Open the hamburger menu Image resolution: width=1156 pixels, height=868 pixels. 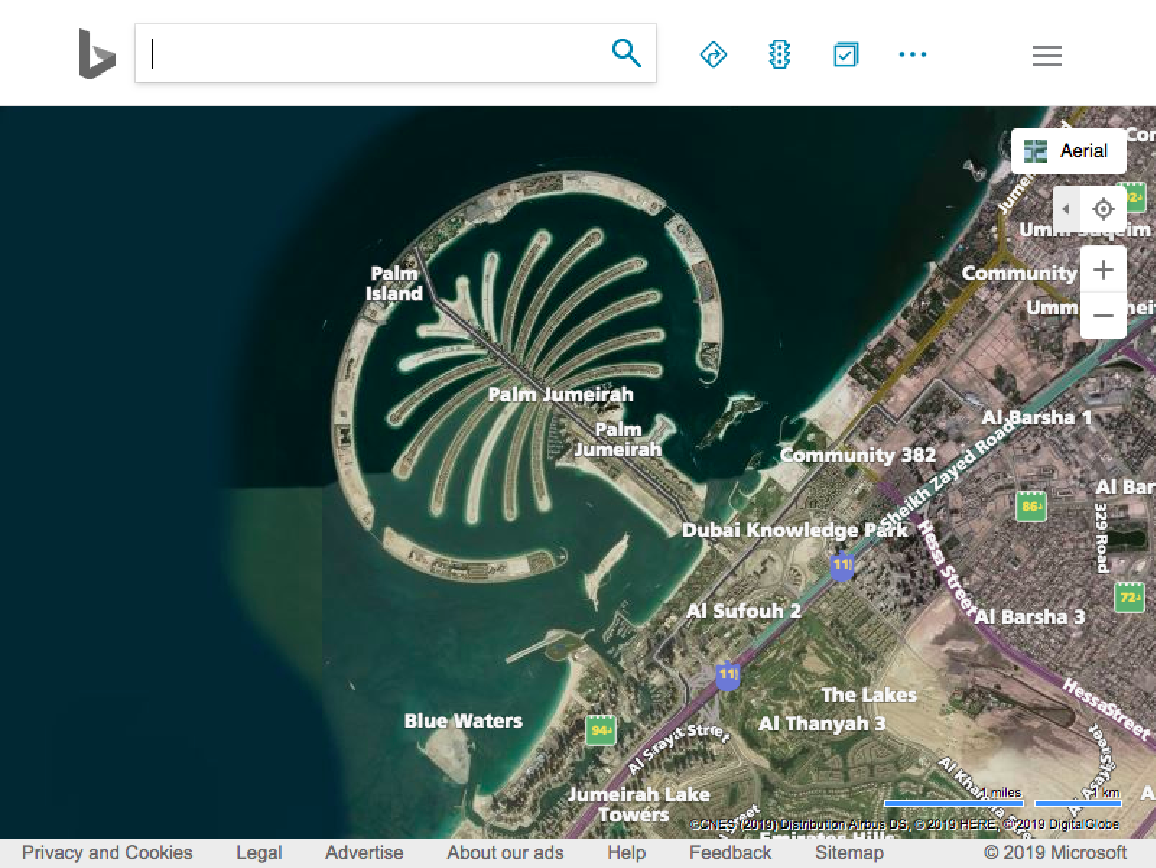(x=1047, y=56)
